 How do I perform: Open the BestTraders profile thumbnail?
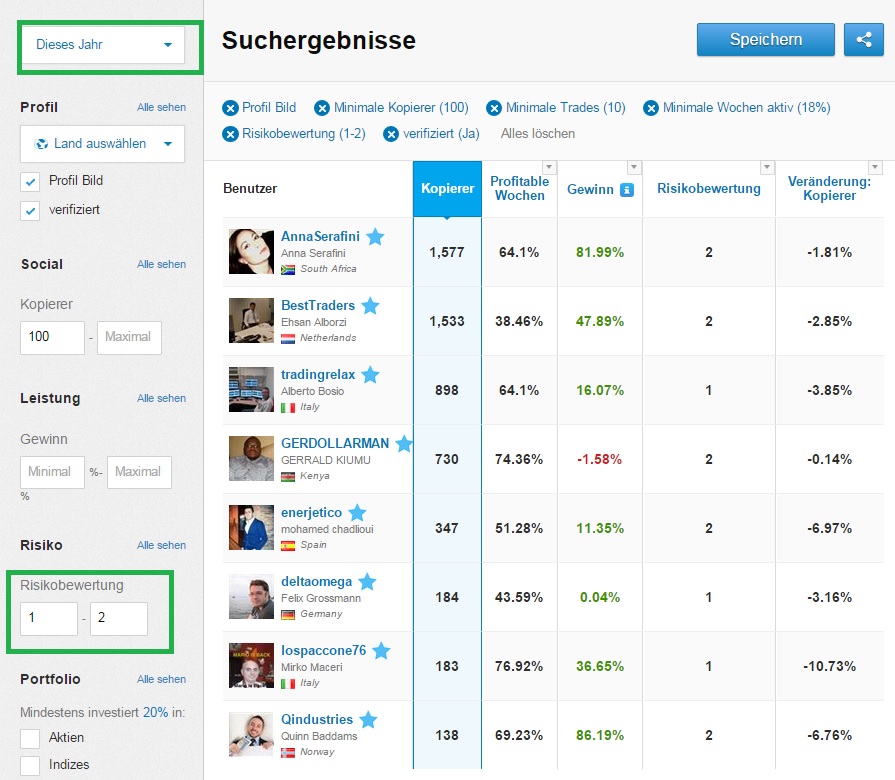click(x=250, y=320)
